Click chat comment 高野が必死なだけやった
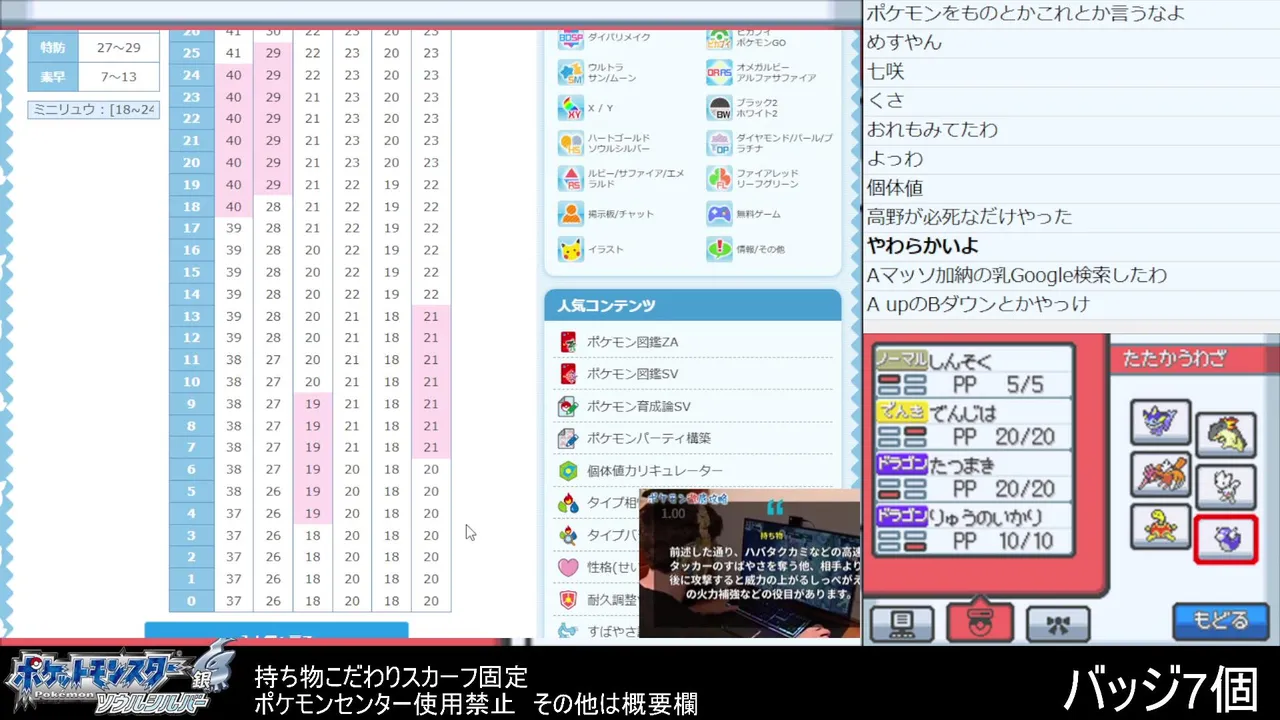Image resolution: width=1280 pixels, height=720 pixels. coord(969,216)
